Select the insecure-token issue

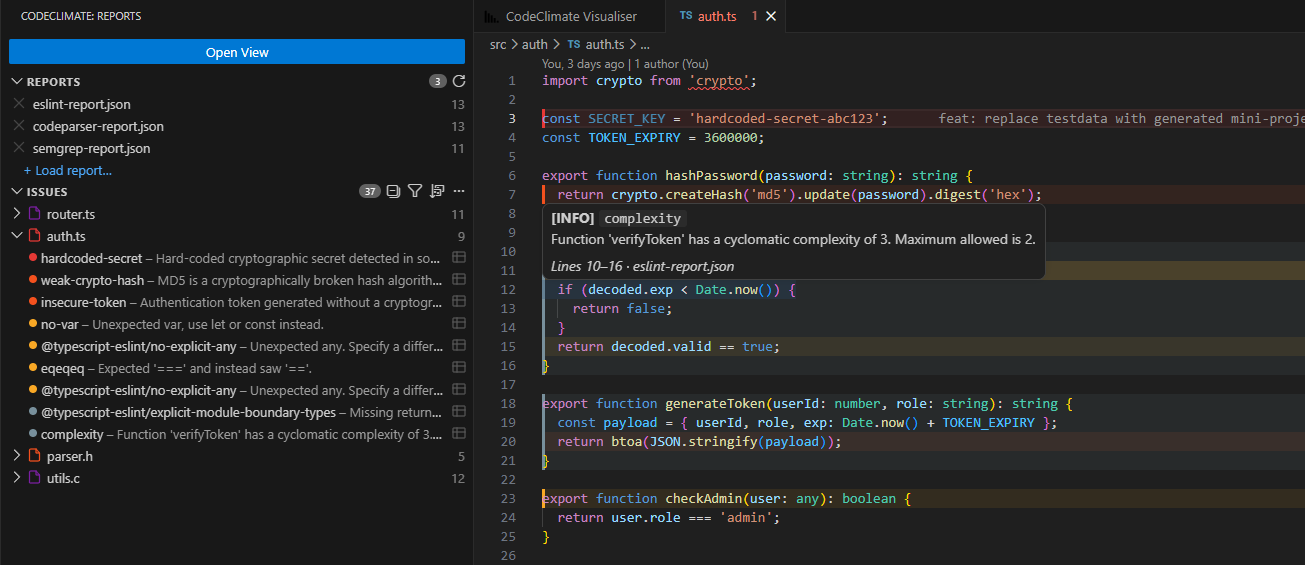(237, 302)
